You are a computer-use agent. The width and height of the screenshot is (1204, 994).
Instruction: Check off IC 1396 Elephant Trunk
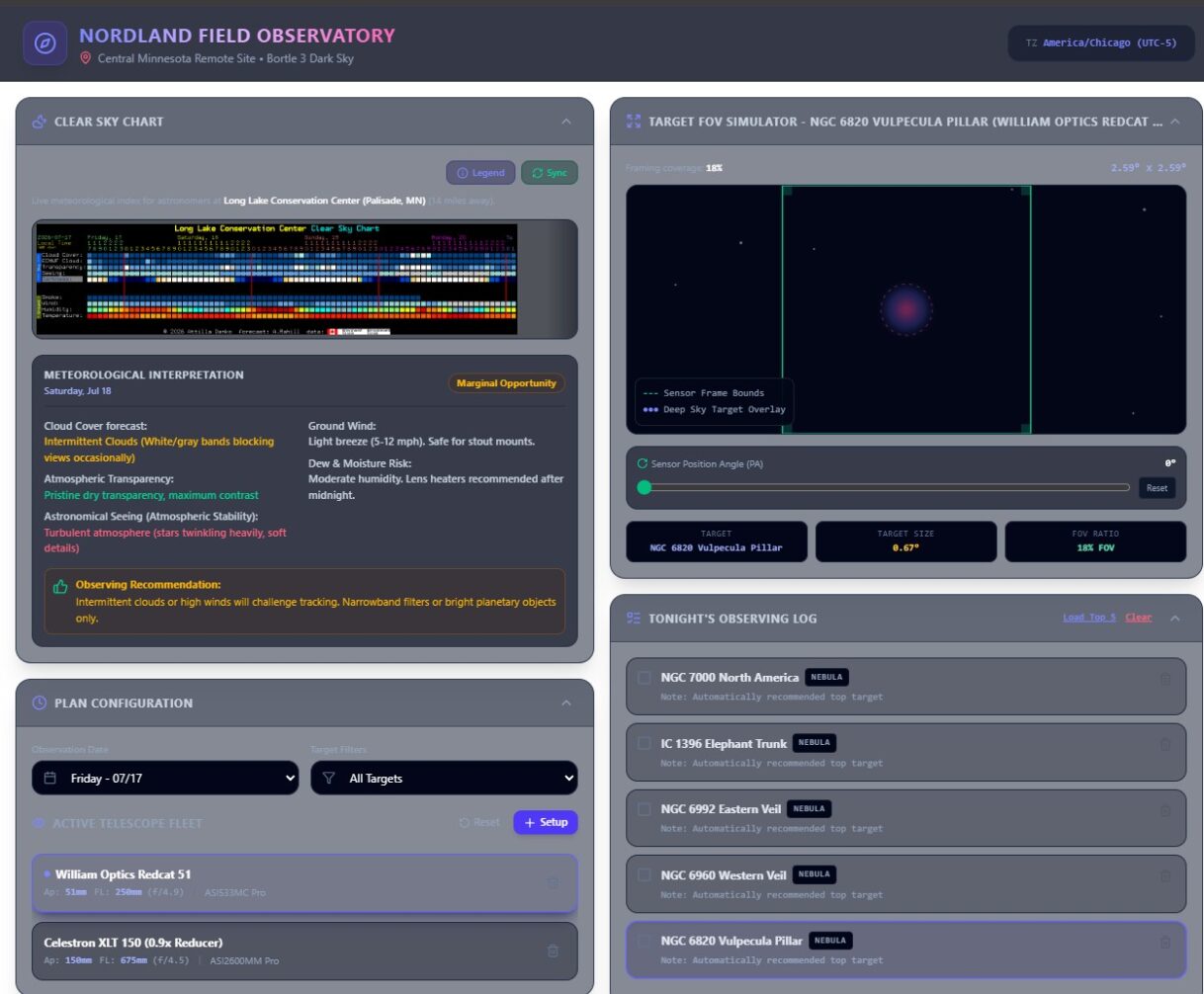[x=645, y=743]
